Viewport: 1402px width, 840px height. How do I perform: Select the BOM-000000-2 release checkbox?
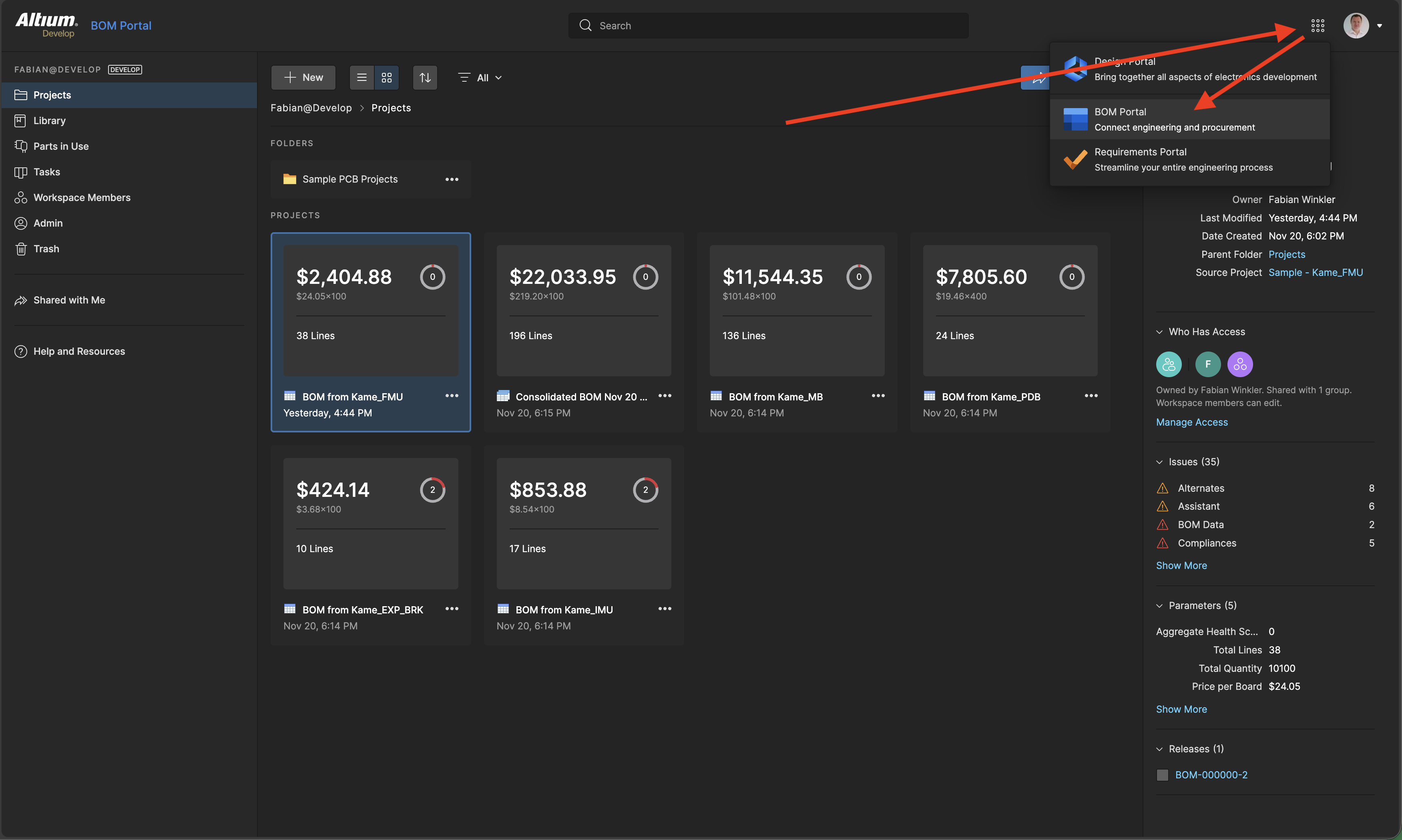pos(1162,775)
